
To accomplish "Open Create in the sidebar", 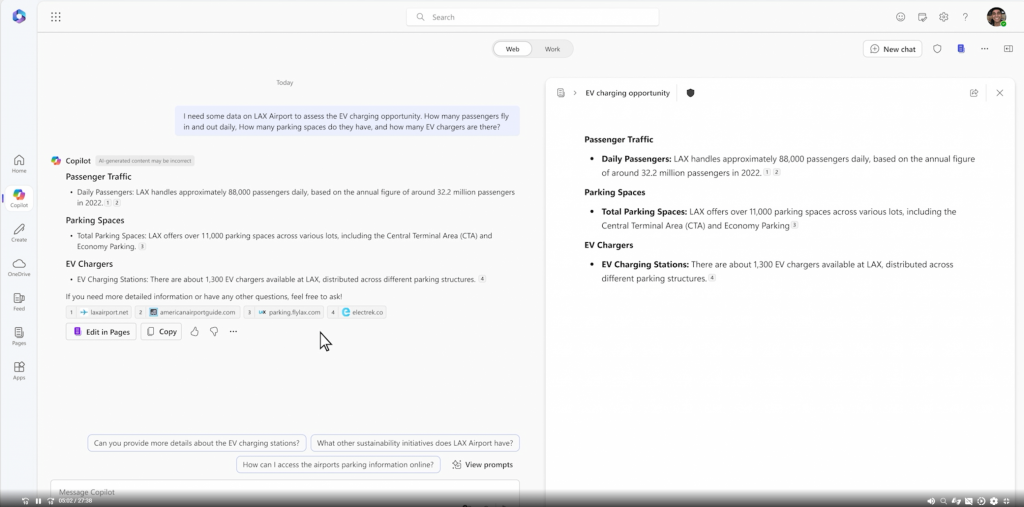I will click(x=19, y=233).
